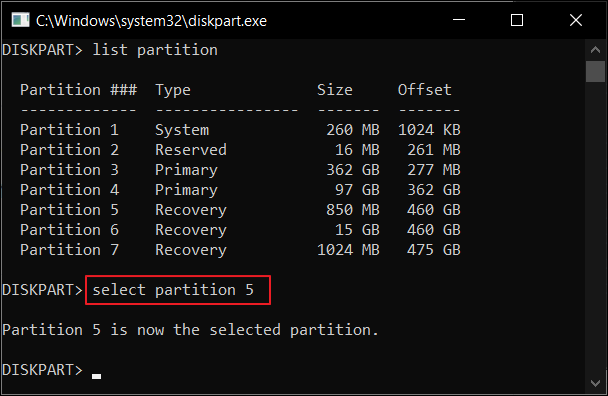Click the '475 GB' offset value
This screenshot has width=608, height=396.
click(x=434, y=250)
